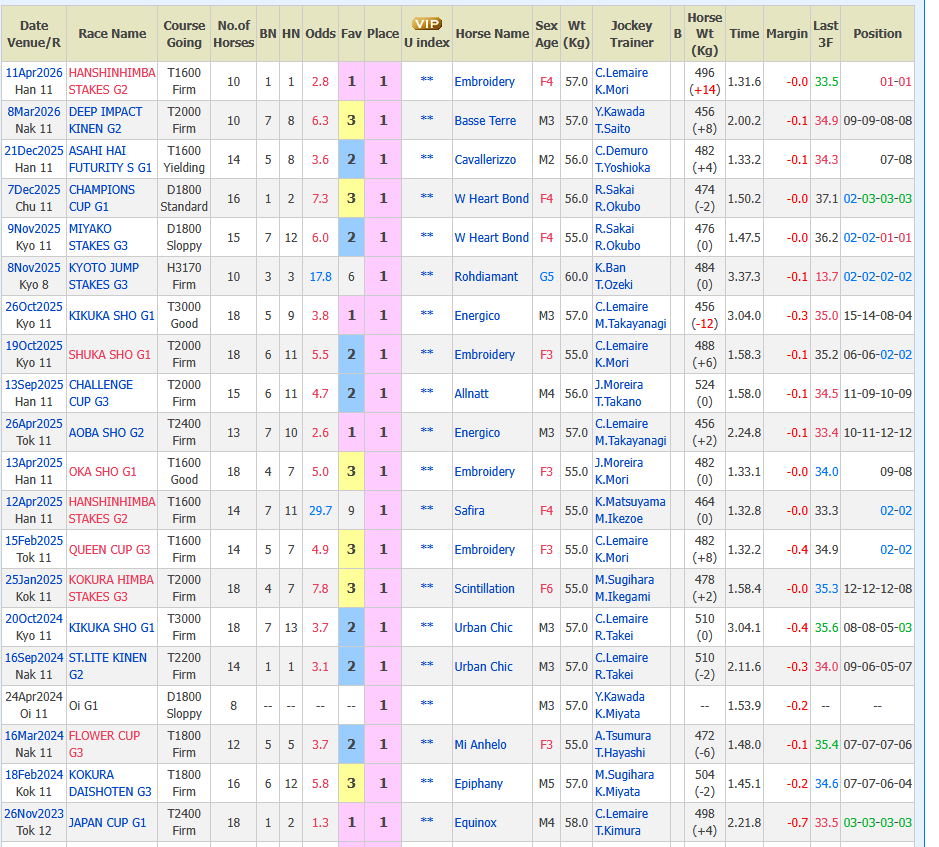This screenshot has width=939, height=847.
Task: Open trainer T.Takano's page
Action: point(618,401)
